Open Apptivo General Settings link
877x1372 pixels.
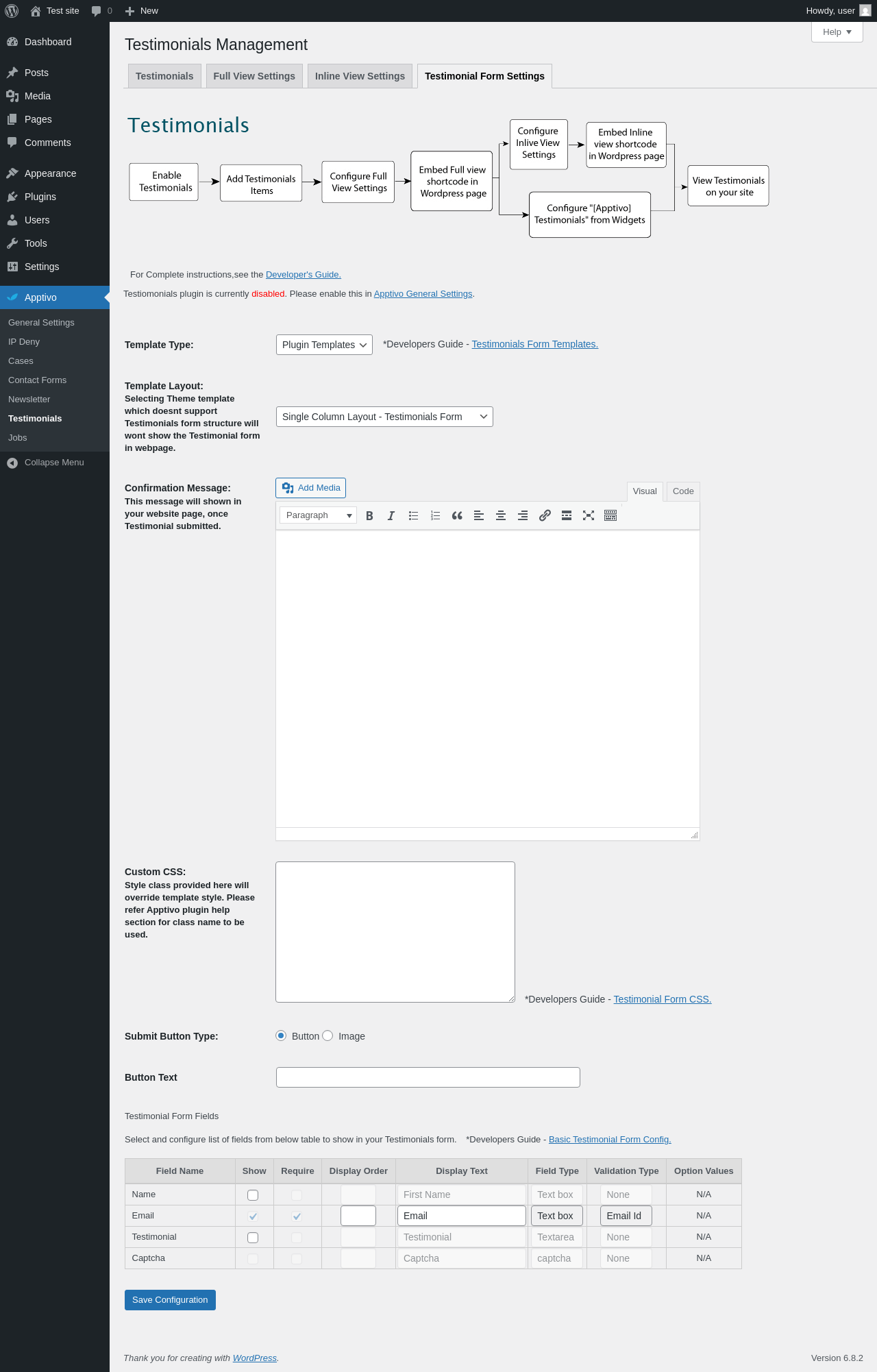pos(423,294)
